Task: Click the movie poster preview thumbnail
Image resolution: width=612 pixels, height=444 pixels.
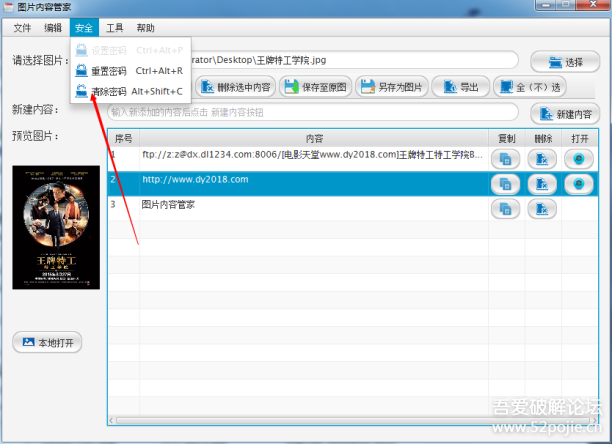Action: pyautogui.click(x=56, y=227)
